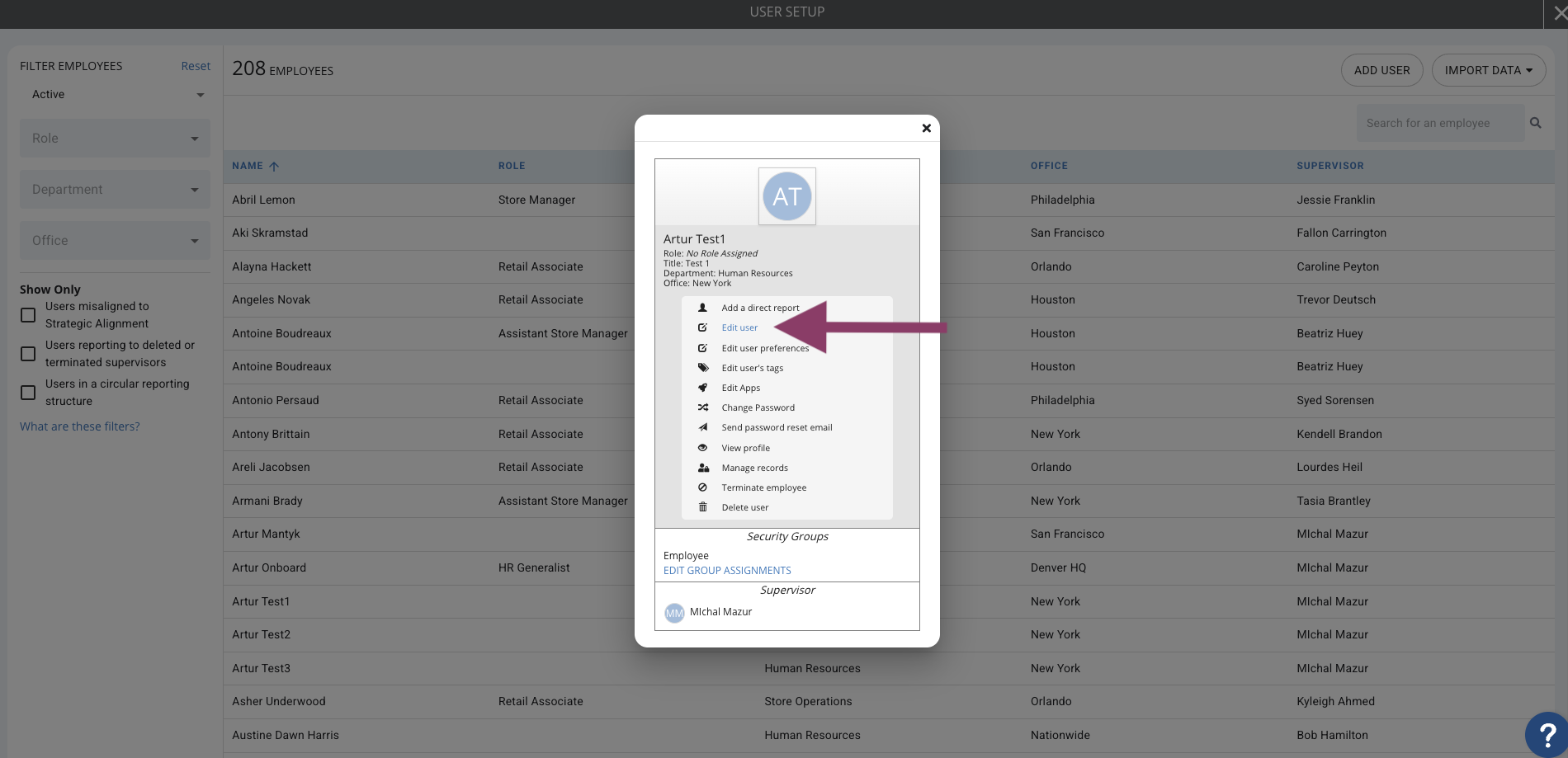The height and width of the screenshot is (758, 1568).
Task: Click the Search for an employee field
Action: (1440, 123)
